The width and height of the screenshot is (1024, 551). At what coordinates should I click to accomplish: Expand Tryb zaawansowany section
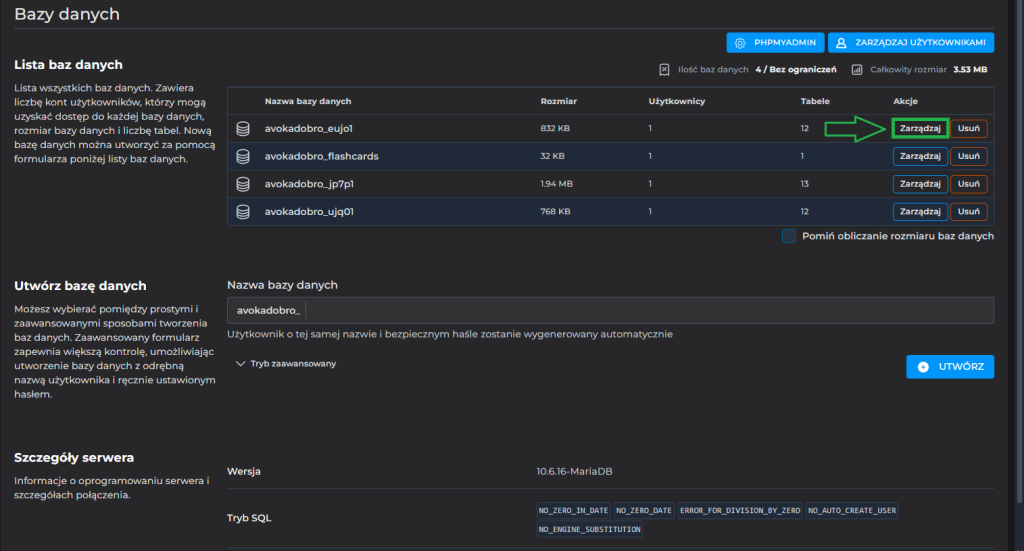tap(286, 364)
